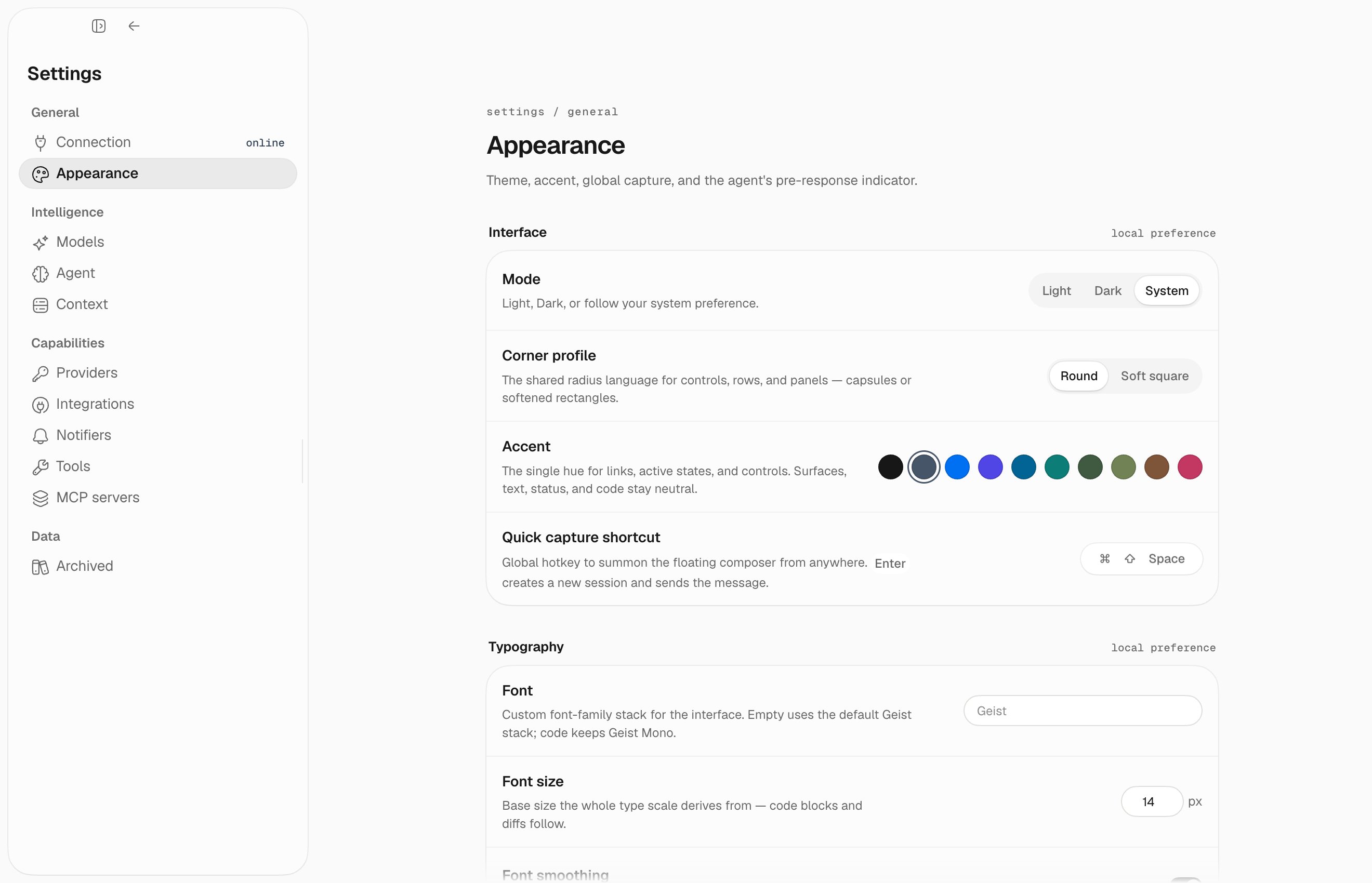This screenshot has width=1372, height=883.
Task: Pick the brown accent swatch
Action: 1156,467
